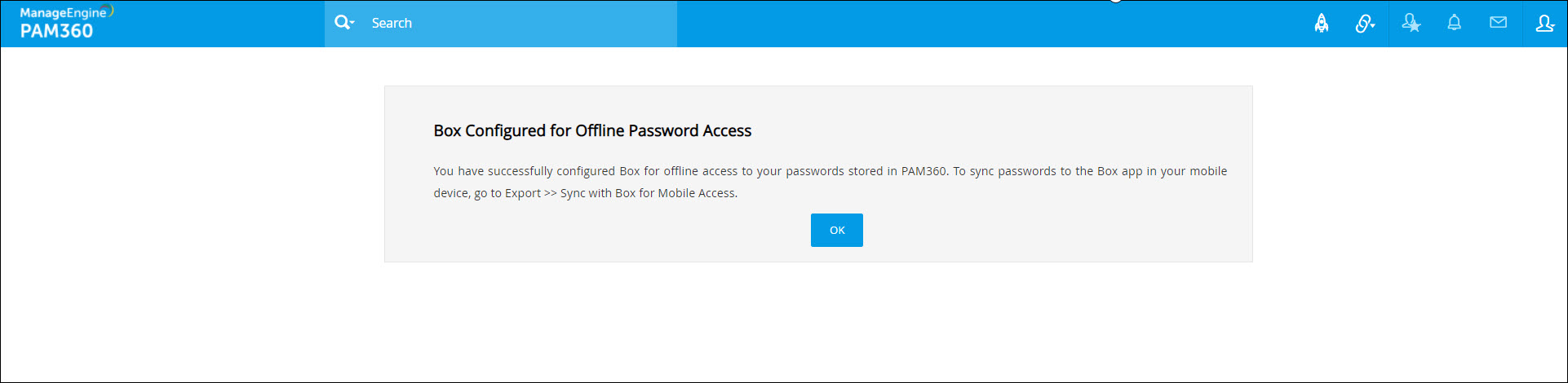
Task: Click the rocket quick-start icon
Action: pyautogui.click(x=1321, y=24)
